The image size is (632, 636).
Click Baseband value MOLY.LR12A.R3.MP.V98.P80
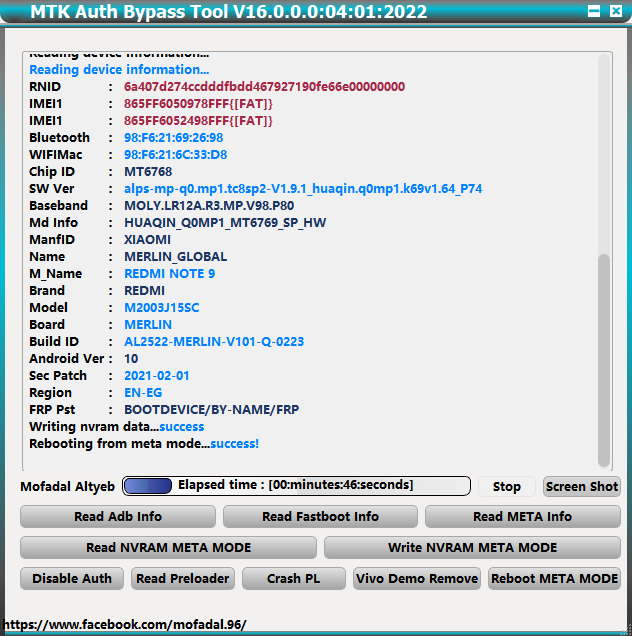point(209,206)
